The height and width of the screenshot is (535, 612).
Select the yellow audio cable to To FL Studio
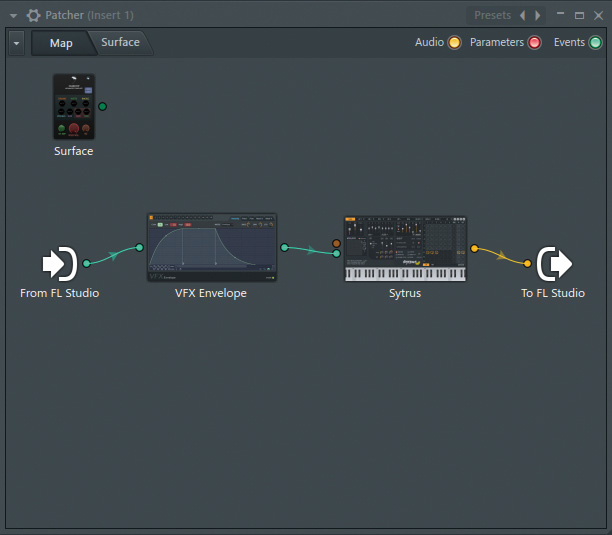[501, 256]
